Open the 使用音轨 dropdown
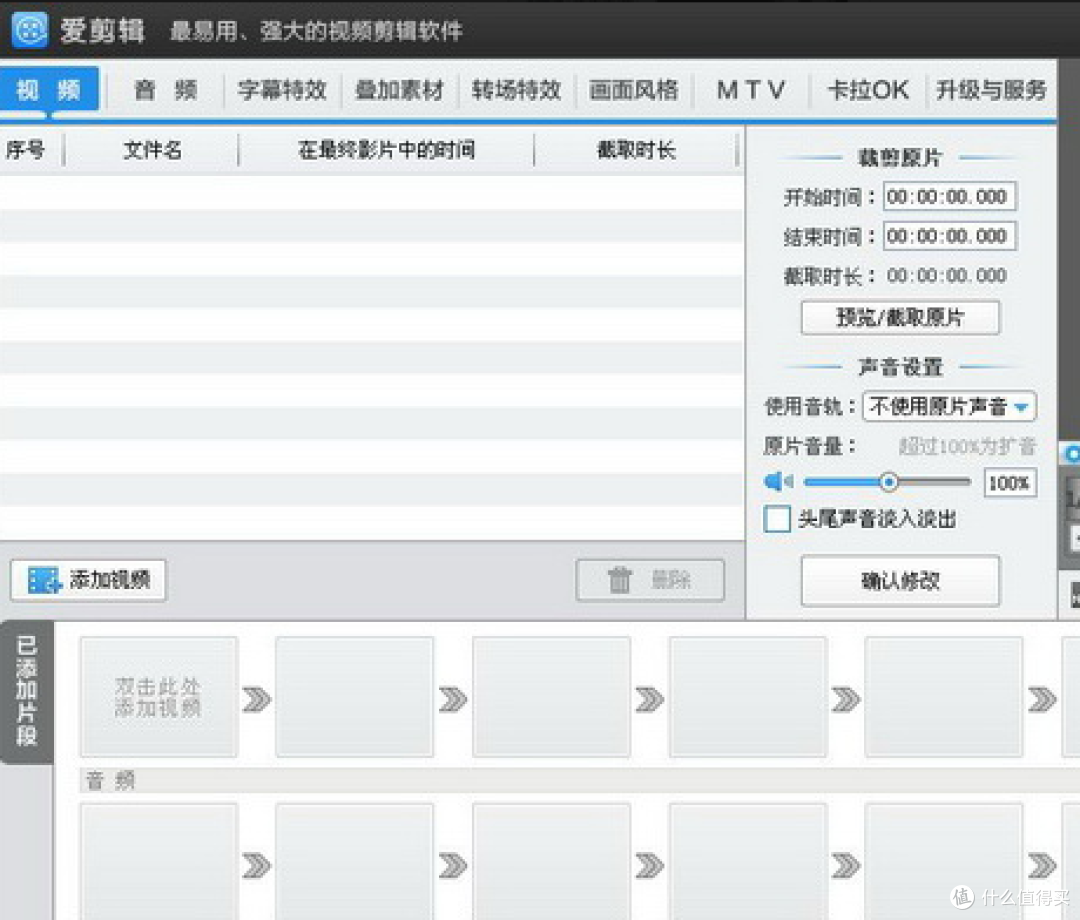1080x920 pixels. [x=949, y=406]
